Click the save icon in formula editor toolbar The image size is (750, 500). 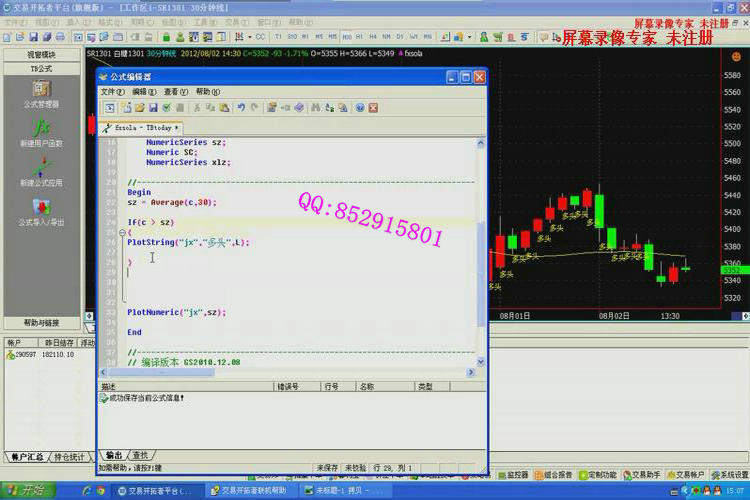153,107
